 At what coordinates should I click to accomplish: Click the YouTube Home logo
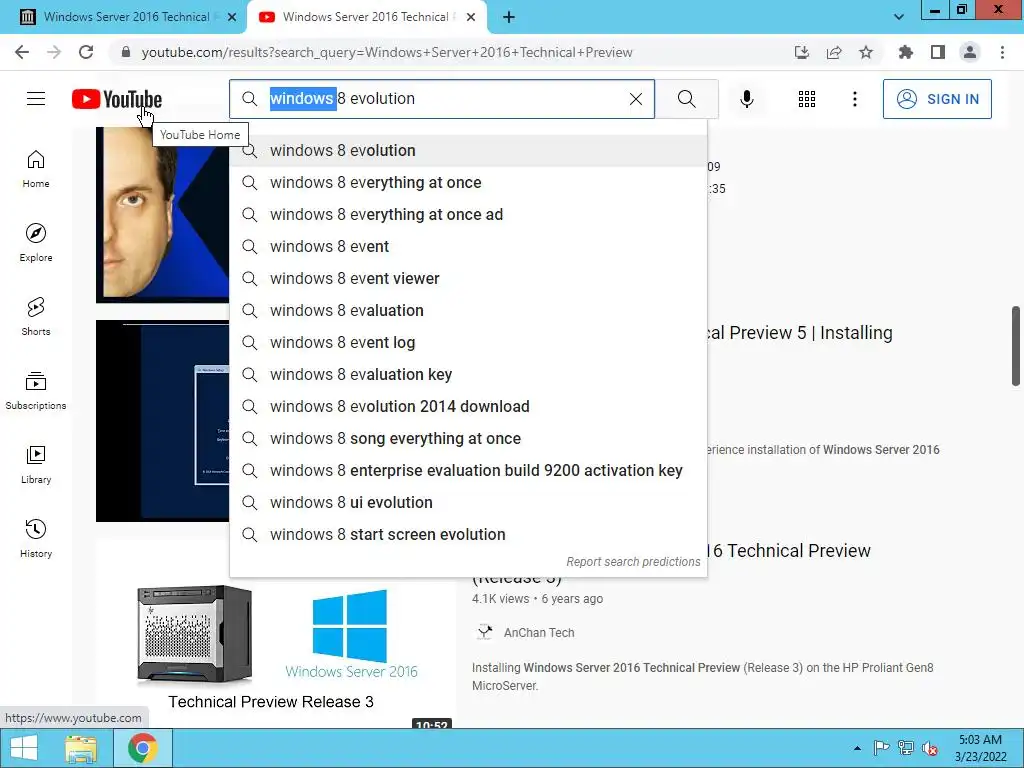pyautogui.click(x=117, y=99)
